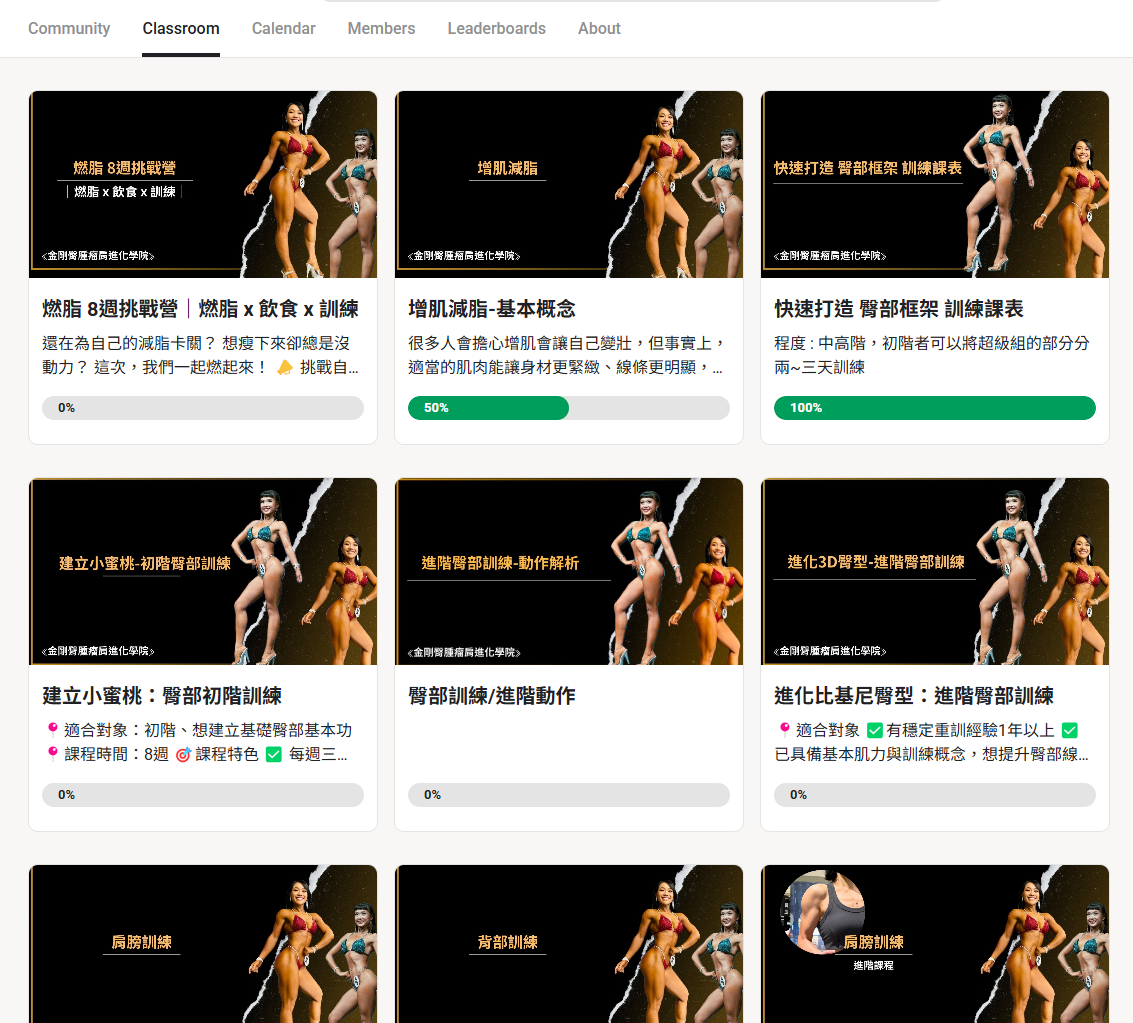1133x1023 pixels.
Task: Click title 臀部訓練/進階動作
Action: (492, 696)
